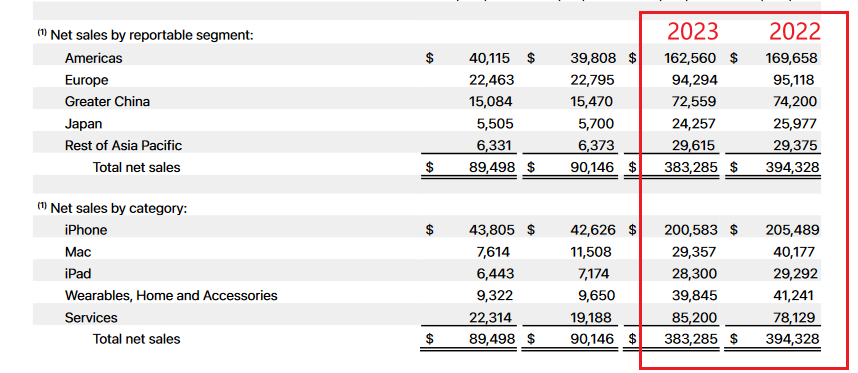Image resolution: width=858 pixels, height=373 pixels.
Task: Select the 2022 column header
Action: coord(795,32)
